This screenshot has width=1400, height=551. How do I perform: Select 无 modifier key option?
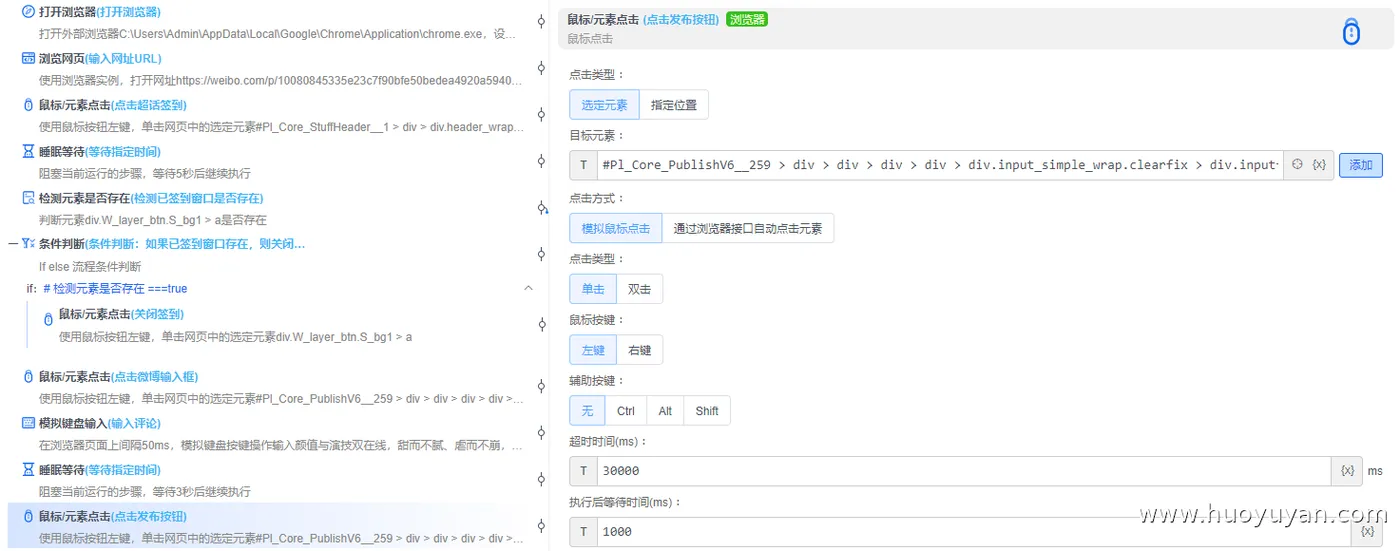point(587,411)
